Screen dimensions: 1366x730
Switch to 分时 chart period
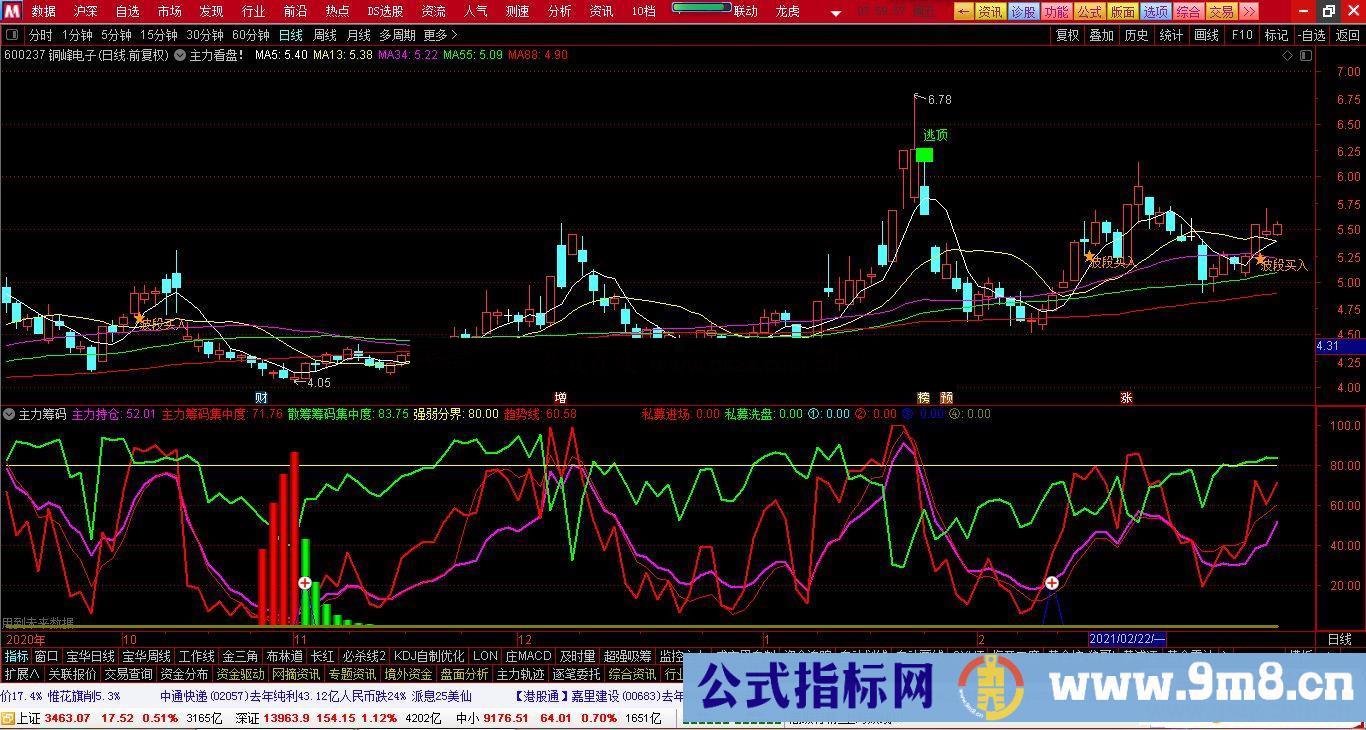(40, 35)
